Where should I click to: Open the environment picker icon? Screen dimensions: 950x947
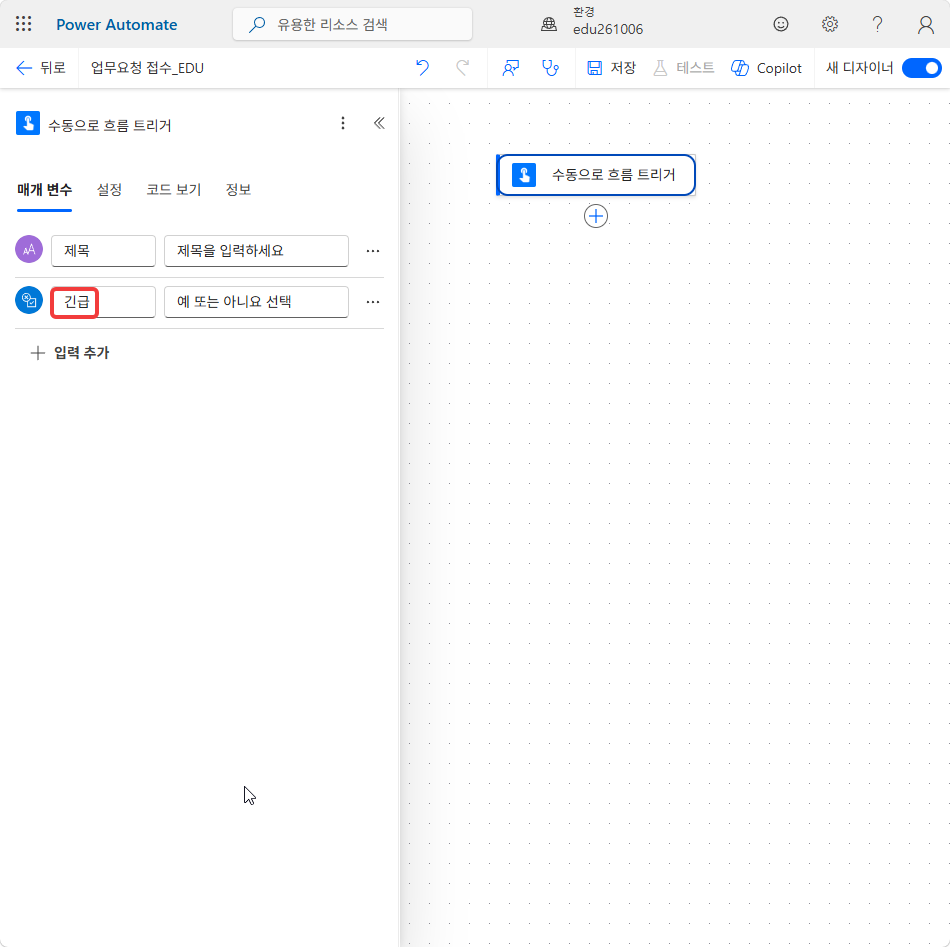(x=549, y=24)
